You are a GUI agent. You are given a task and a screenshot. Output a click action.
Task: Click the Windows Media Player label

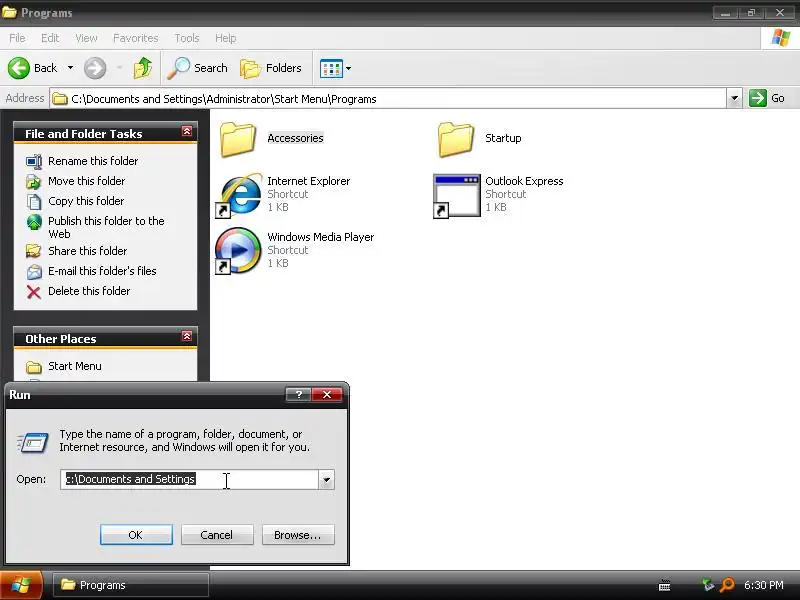click(x=320, y=237)
